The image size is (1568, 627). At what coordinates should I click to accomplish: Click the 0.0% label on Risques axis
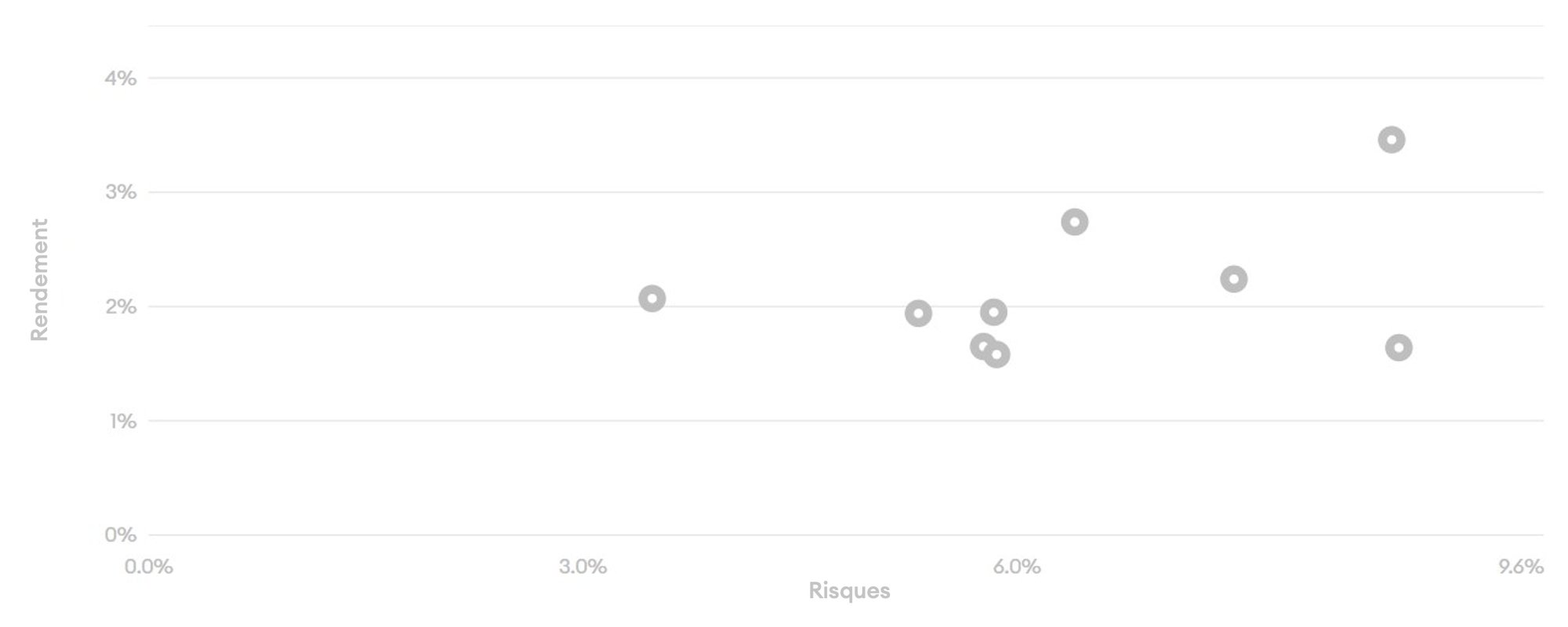148,567
